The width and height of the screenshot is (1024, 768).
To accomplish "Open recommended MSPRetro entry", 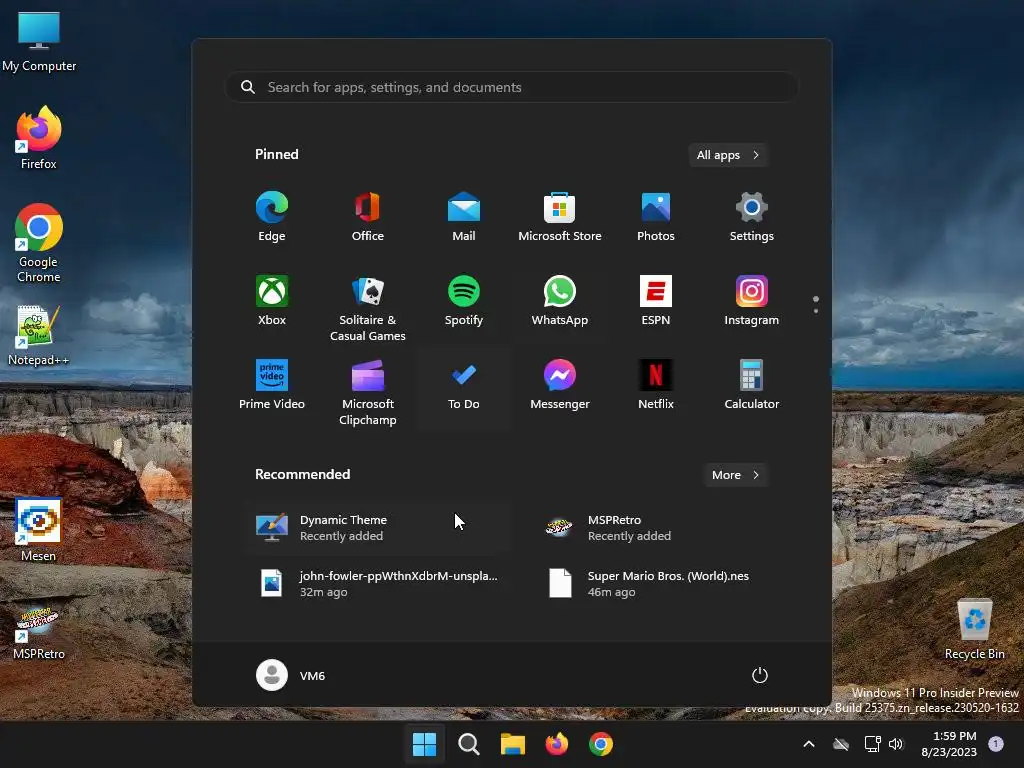I will pos(665,528).
